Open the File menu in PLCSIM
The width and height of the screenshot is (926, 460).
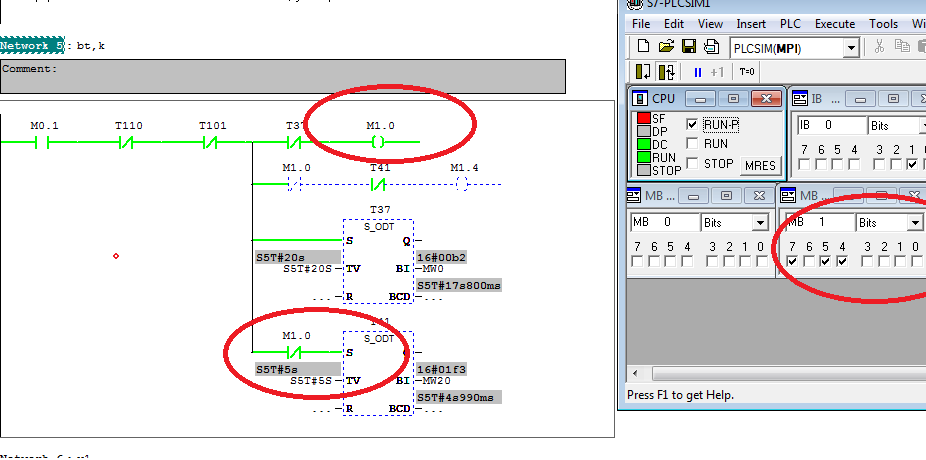(641, 24)
